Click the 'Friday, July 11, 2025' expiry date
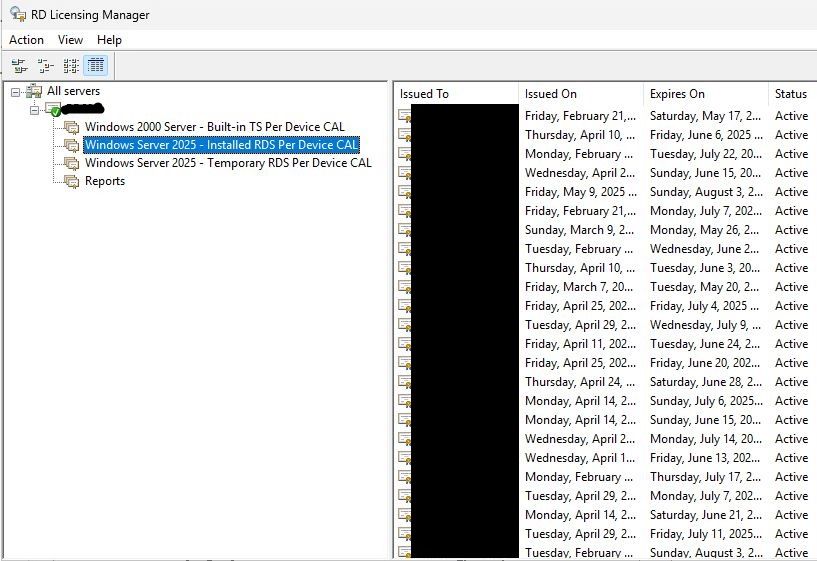 click(706, 534)
